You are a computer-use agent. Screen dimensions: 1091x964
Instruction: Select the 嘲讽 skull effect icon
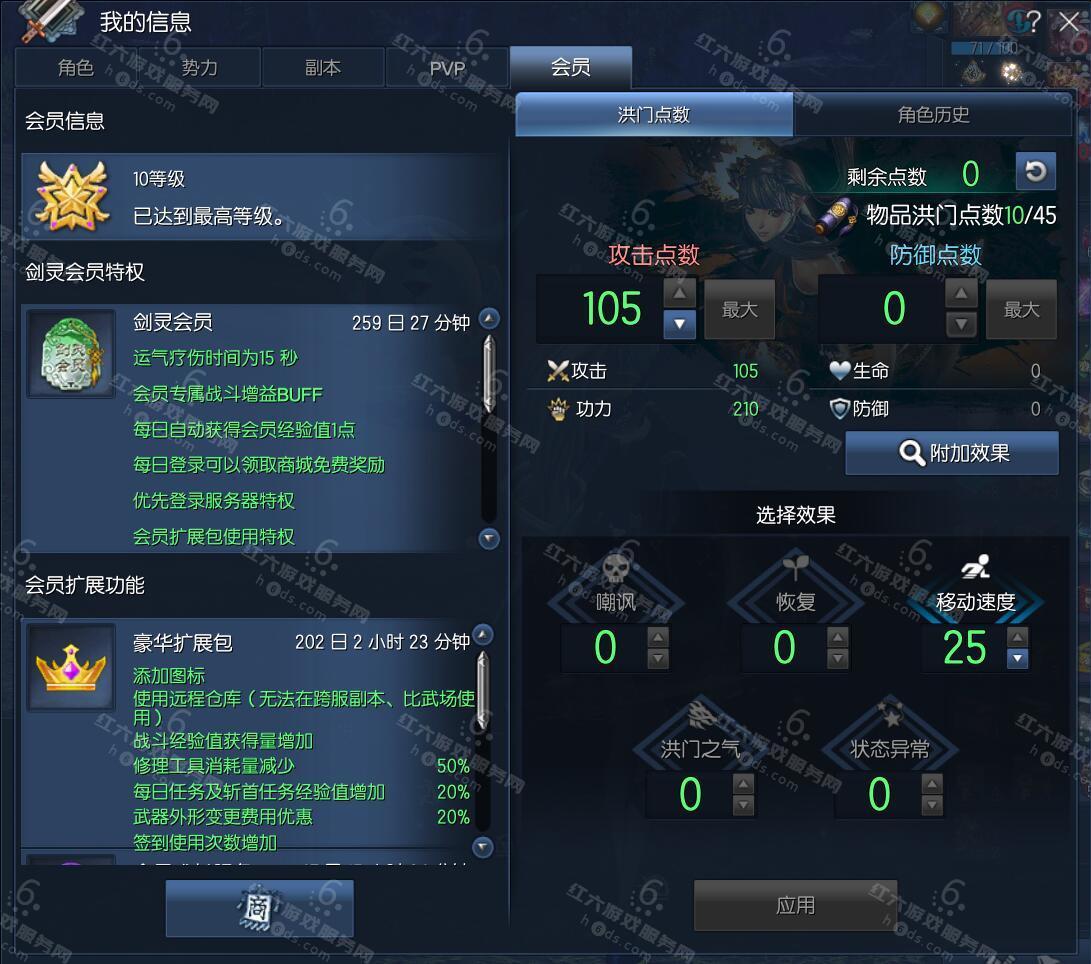click(616, 568)
